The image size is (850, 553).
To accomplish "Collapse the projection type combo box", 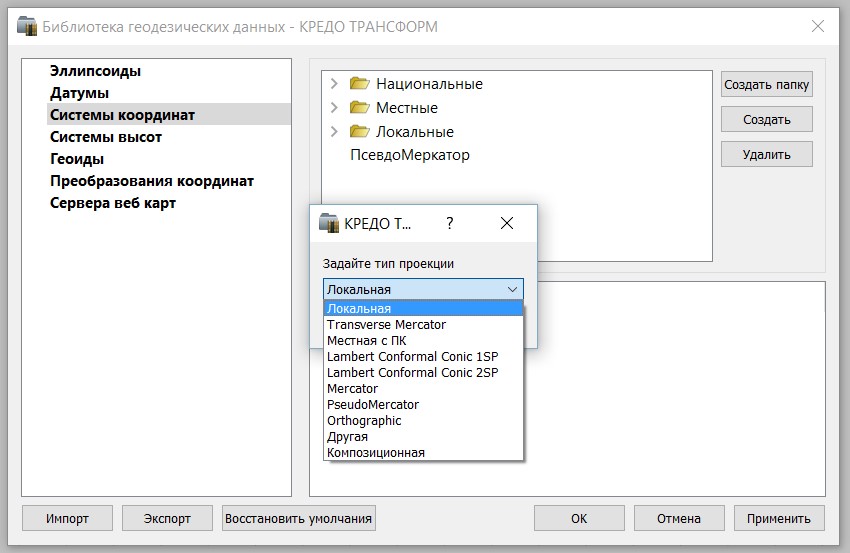I will click(512, 290).
